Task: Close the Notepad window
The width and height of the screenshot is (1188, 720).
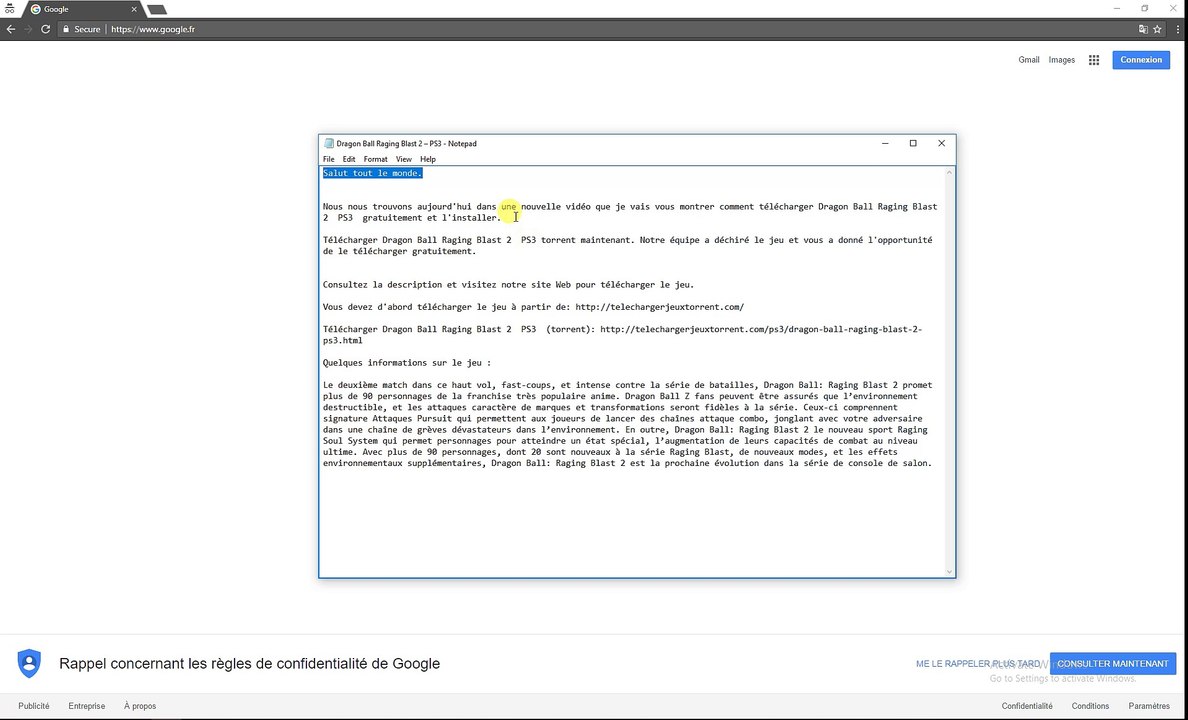Action: pyautogui.click(x=941, y=143)
